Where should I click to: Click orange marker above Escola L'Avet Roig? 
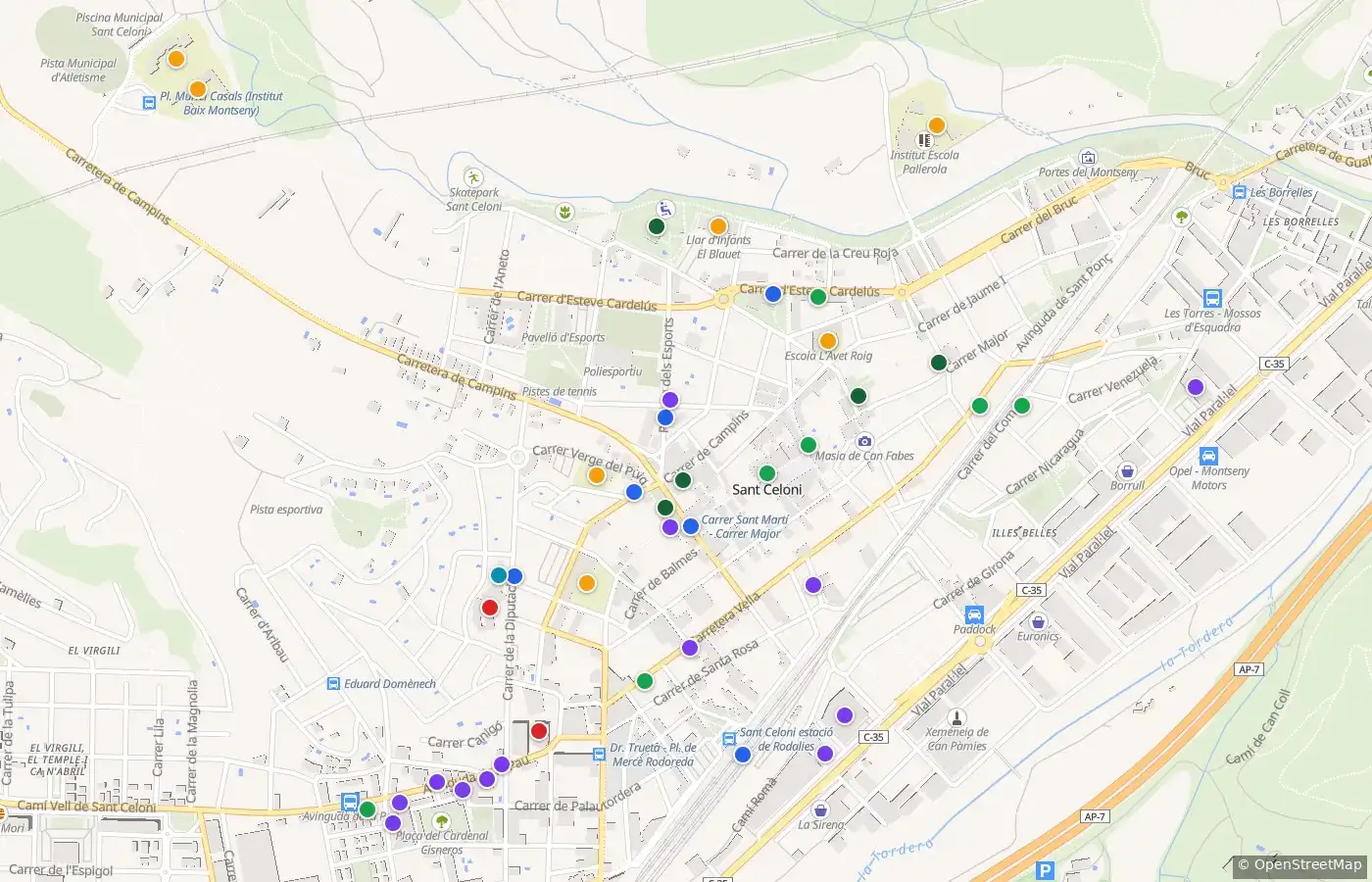[827, 341]
